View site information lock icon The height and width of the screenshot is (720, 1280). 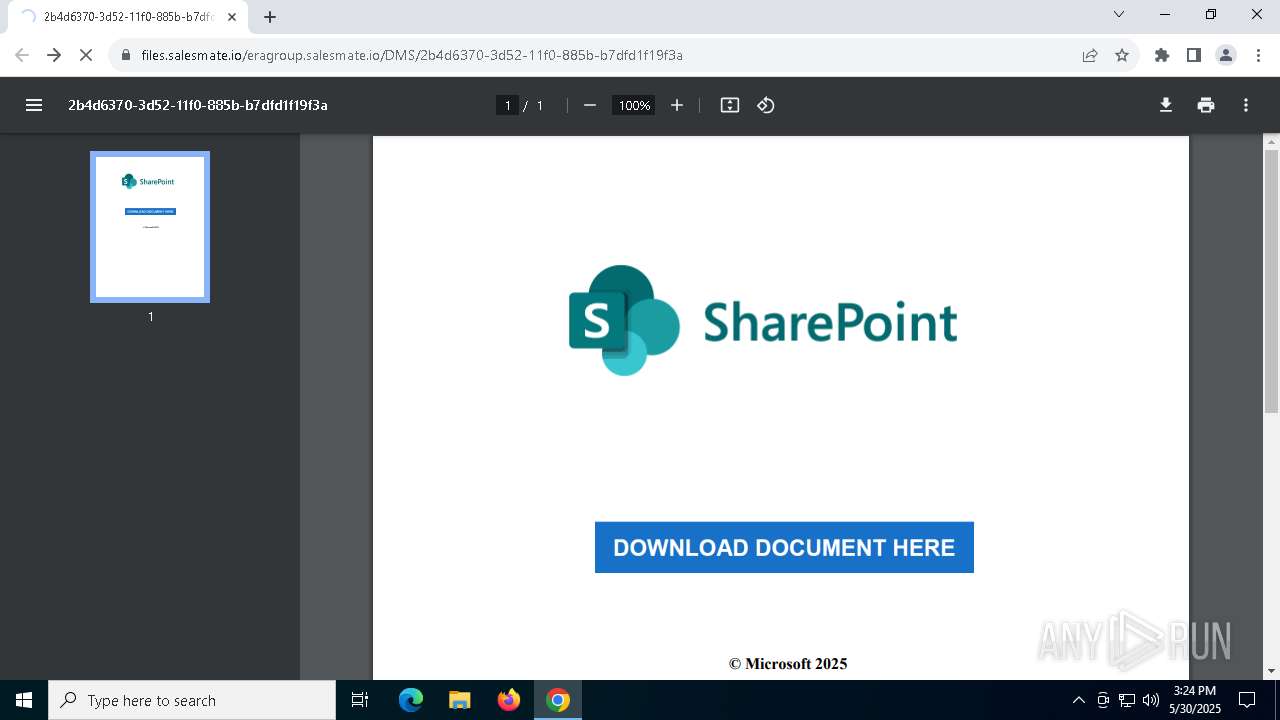click(x=126, y=55)
